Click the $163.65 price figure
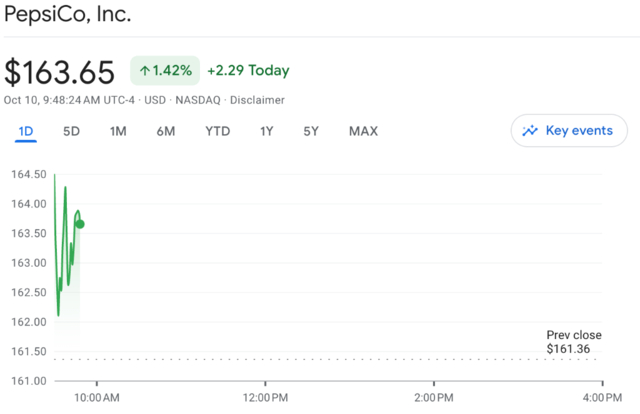 [62, 72]
